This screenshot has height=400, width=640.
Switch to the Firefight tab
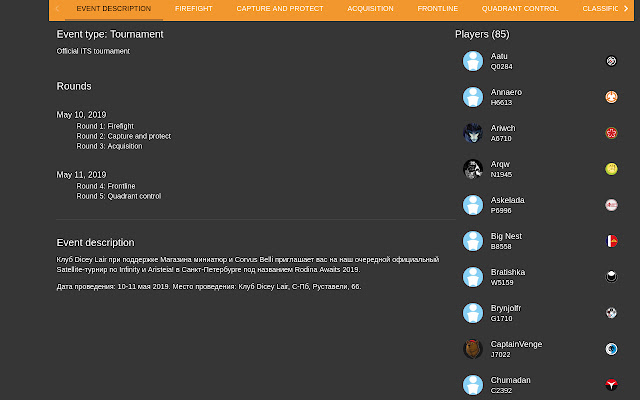tap(193, 9)
